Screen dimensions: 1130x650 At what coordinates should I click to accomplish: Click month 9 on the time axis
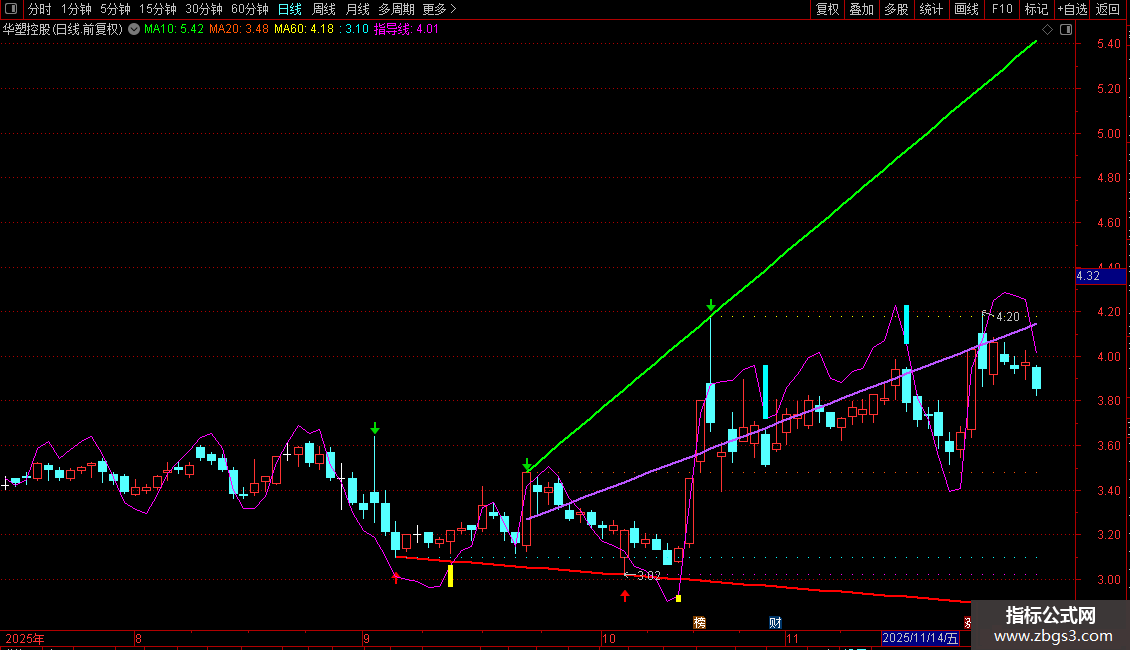coord(366,639)
